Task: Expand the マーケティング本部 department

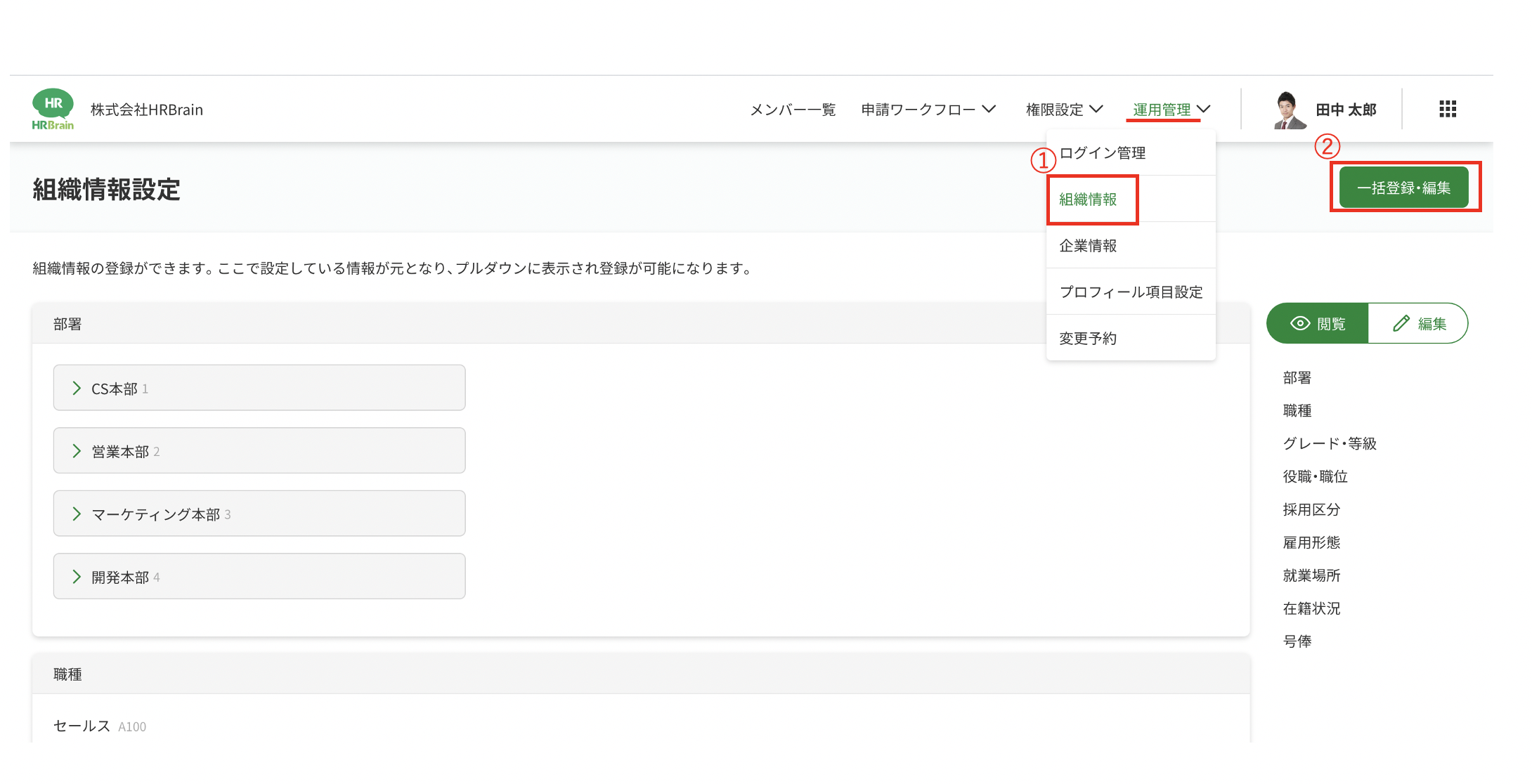Action: pyautogui.click(x=259, y=514)
